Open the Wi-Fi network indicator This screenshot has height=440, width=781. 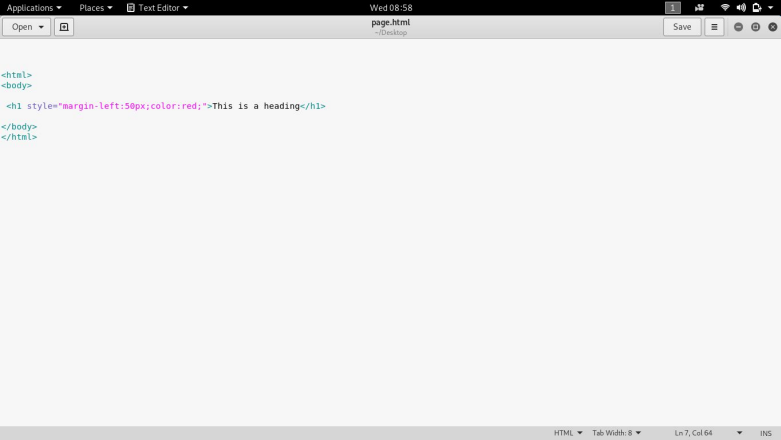coord(725,7)
